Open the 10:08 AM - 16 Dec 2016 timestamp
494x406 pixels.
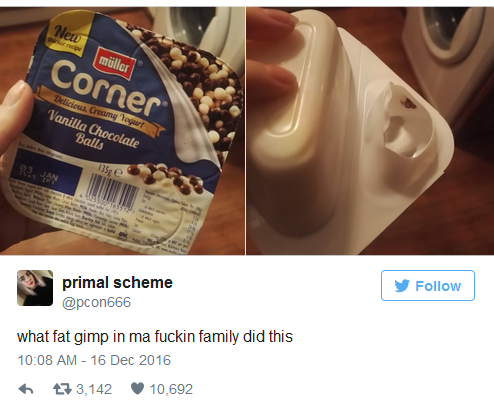click(x=94, y=360)
